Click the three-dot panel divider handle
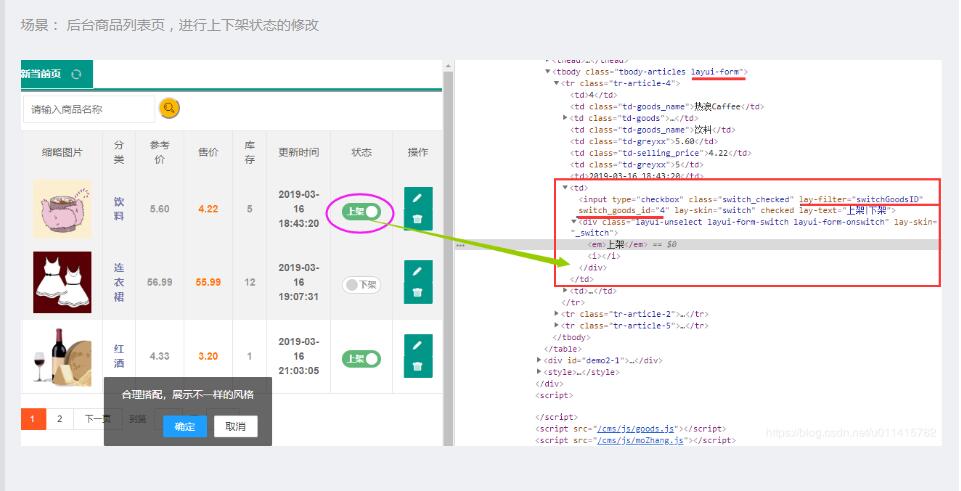Viewport: 961px width, 491px height. [x=460, y=245]
